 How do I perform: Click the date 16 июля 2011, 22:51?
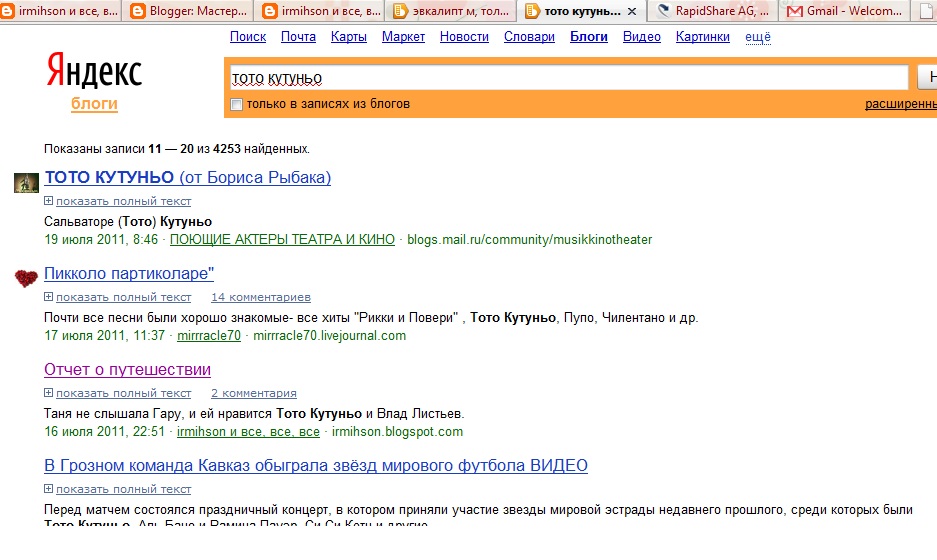[105, 432]
